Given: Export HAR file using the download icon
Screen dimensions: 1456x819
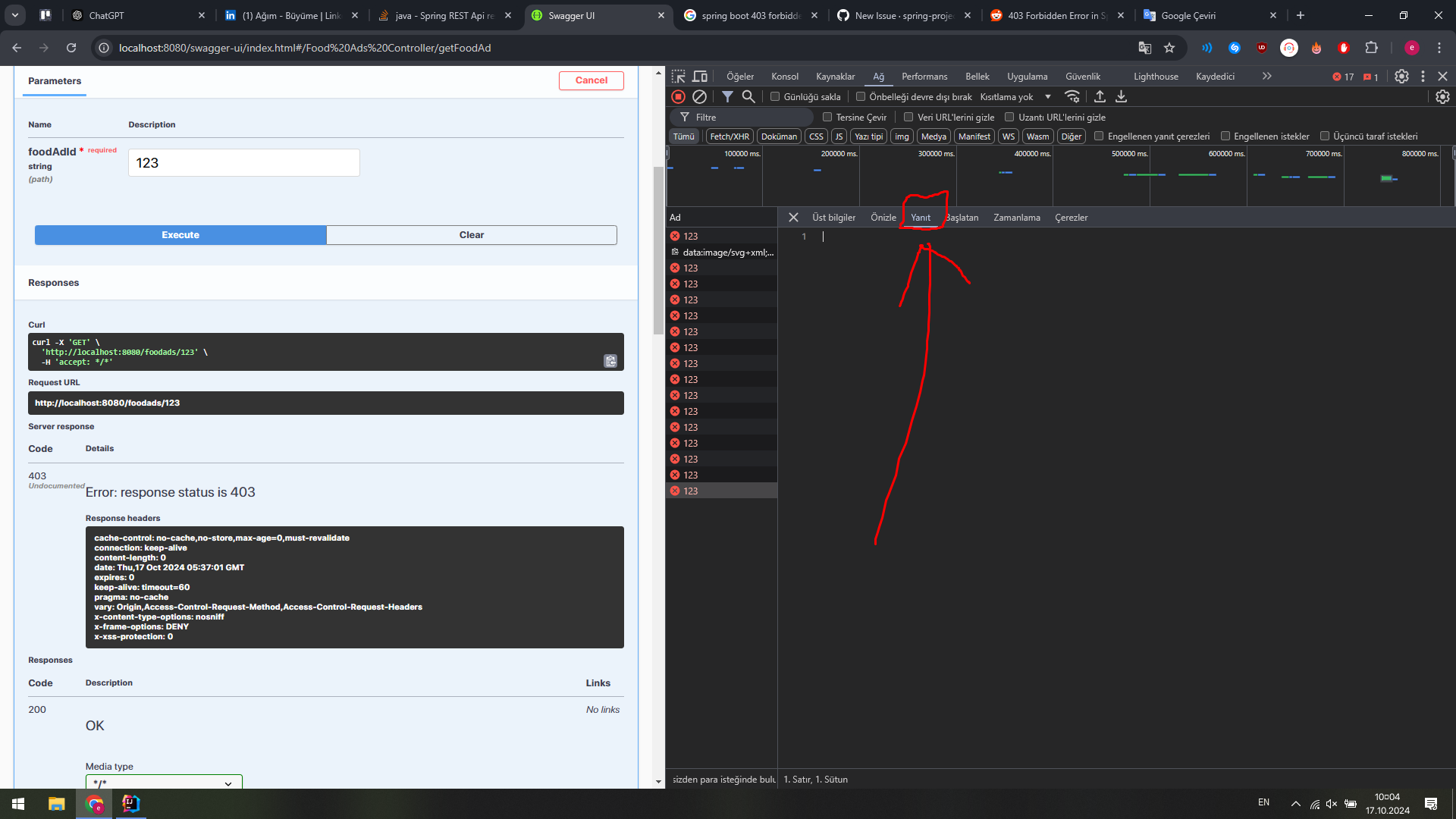Looking at the screenshot, I should [x=1121, y=96].
